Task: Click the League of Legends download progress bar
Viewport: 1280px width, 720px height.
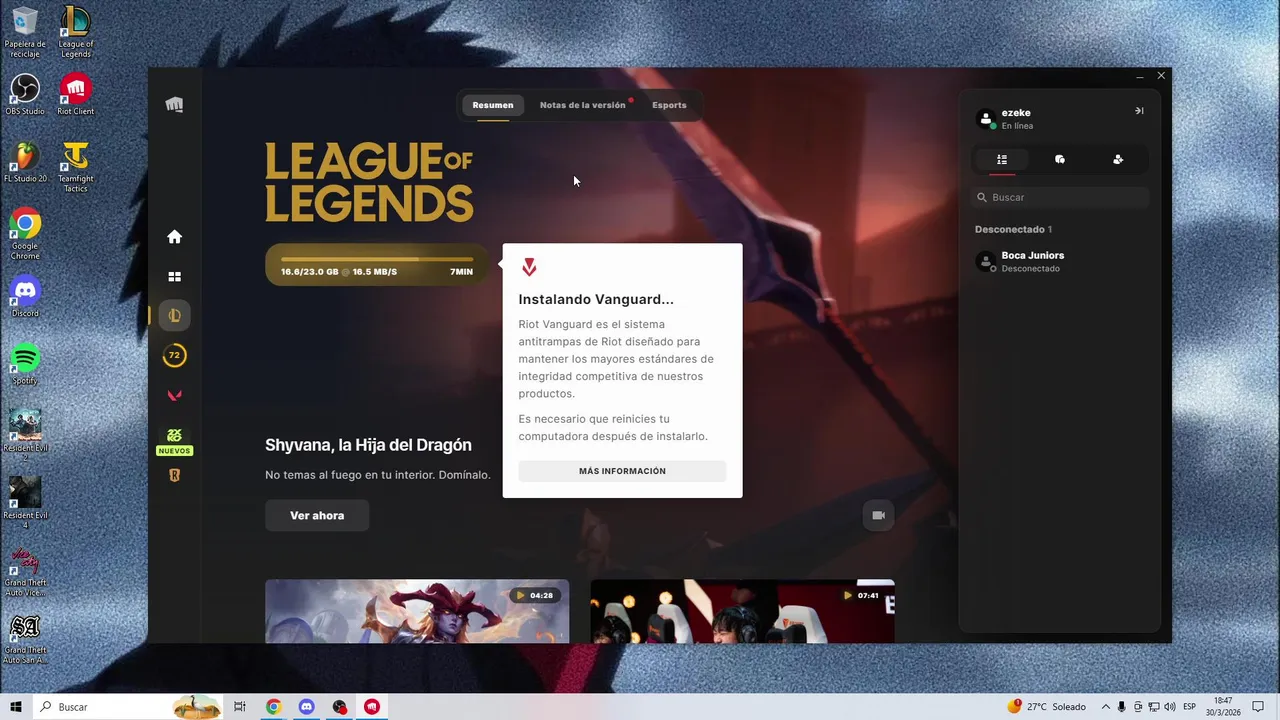Action: (x=377, y=265)
